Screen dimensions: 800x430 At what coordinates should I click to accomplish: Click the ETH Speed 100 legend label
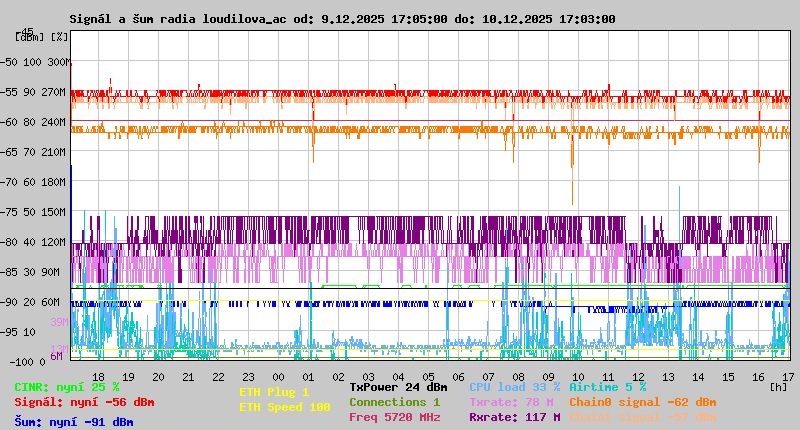click(x=284, y=407)
